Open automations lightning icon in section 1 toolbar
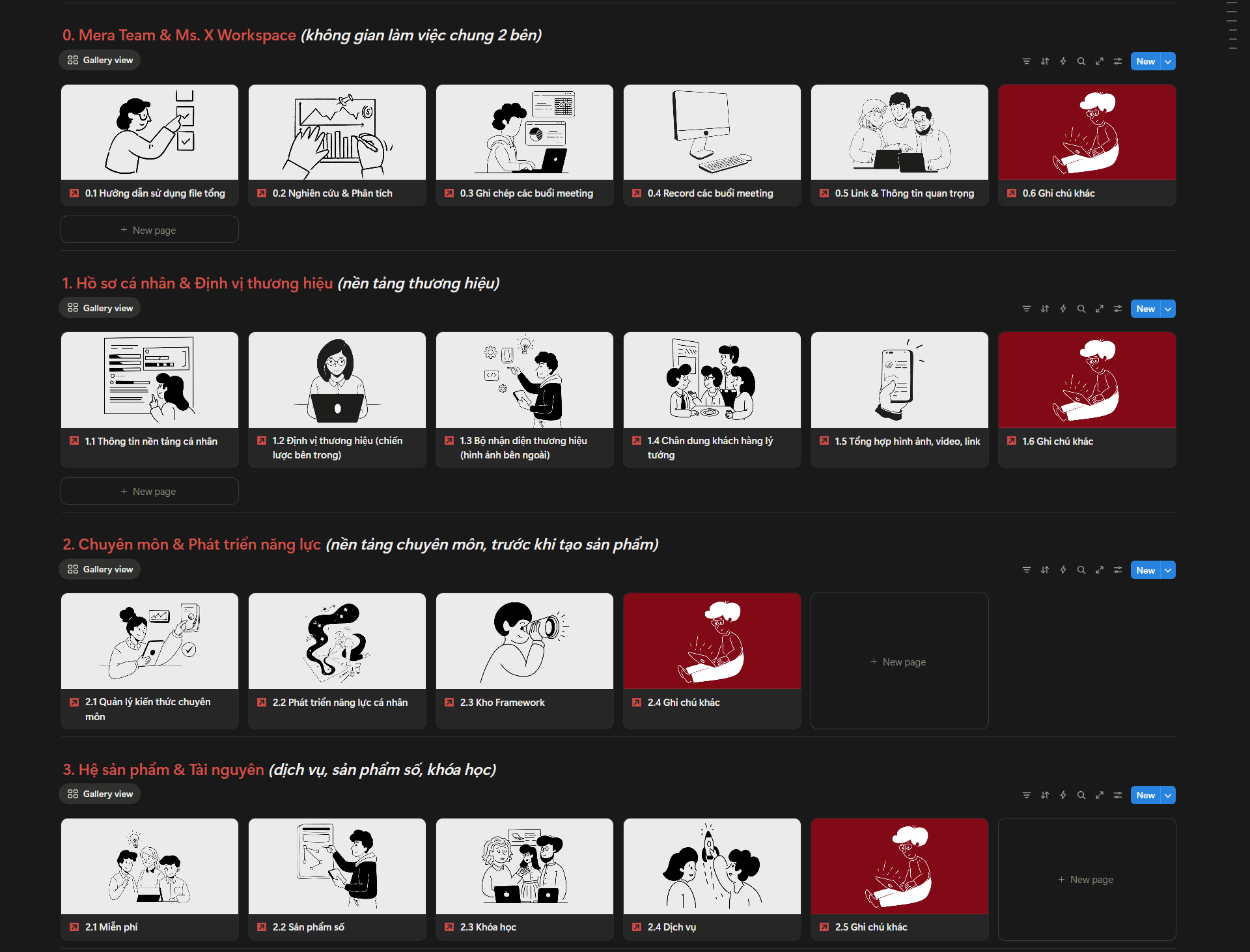 pos(1062,309)
